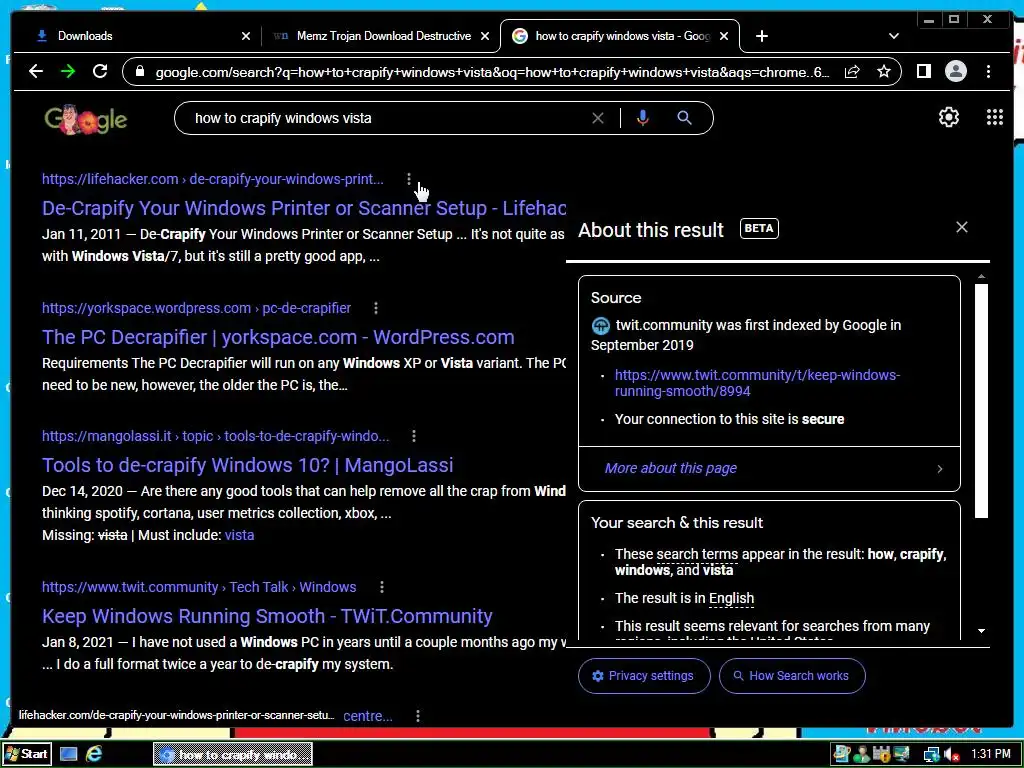Click panel scrollbar down arrow
This screenshot has width=1024, height=768.
coord(981,631)
